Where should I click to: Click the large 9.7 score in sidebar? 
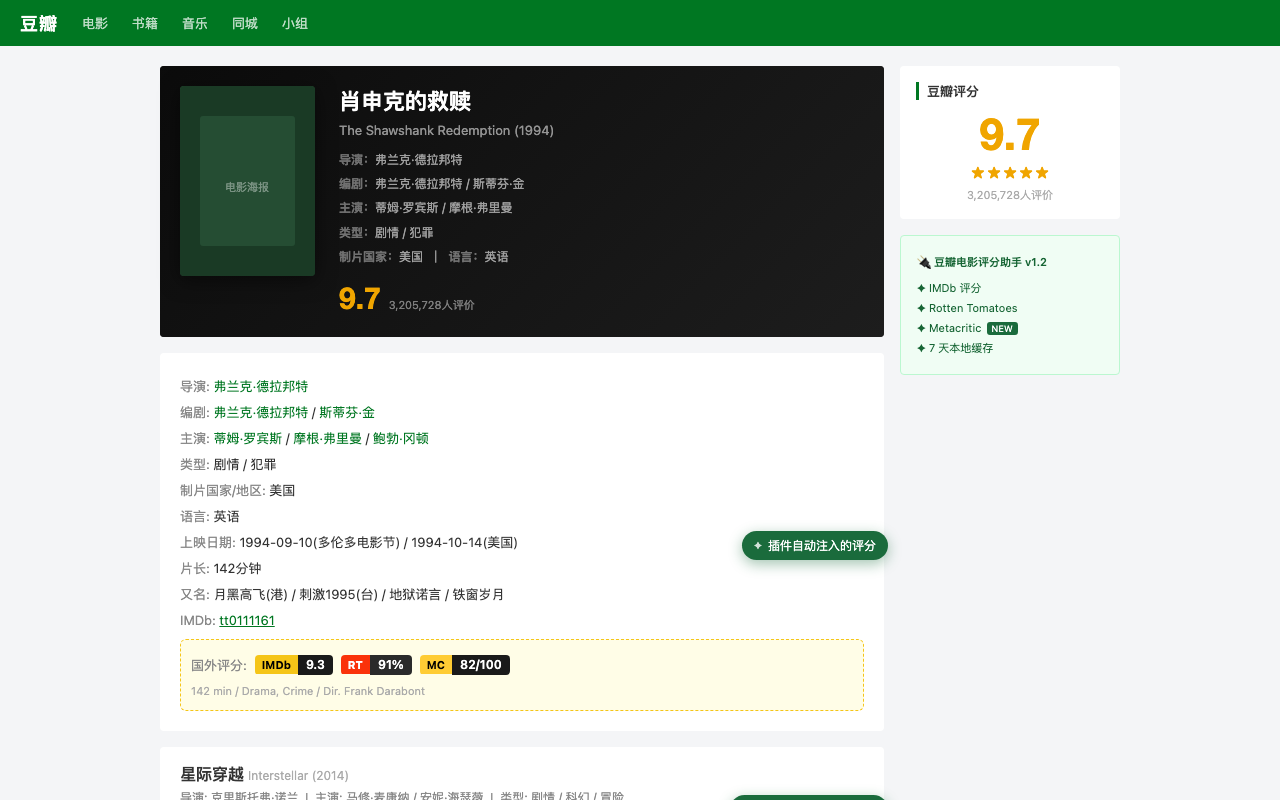point(1010,135)
